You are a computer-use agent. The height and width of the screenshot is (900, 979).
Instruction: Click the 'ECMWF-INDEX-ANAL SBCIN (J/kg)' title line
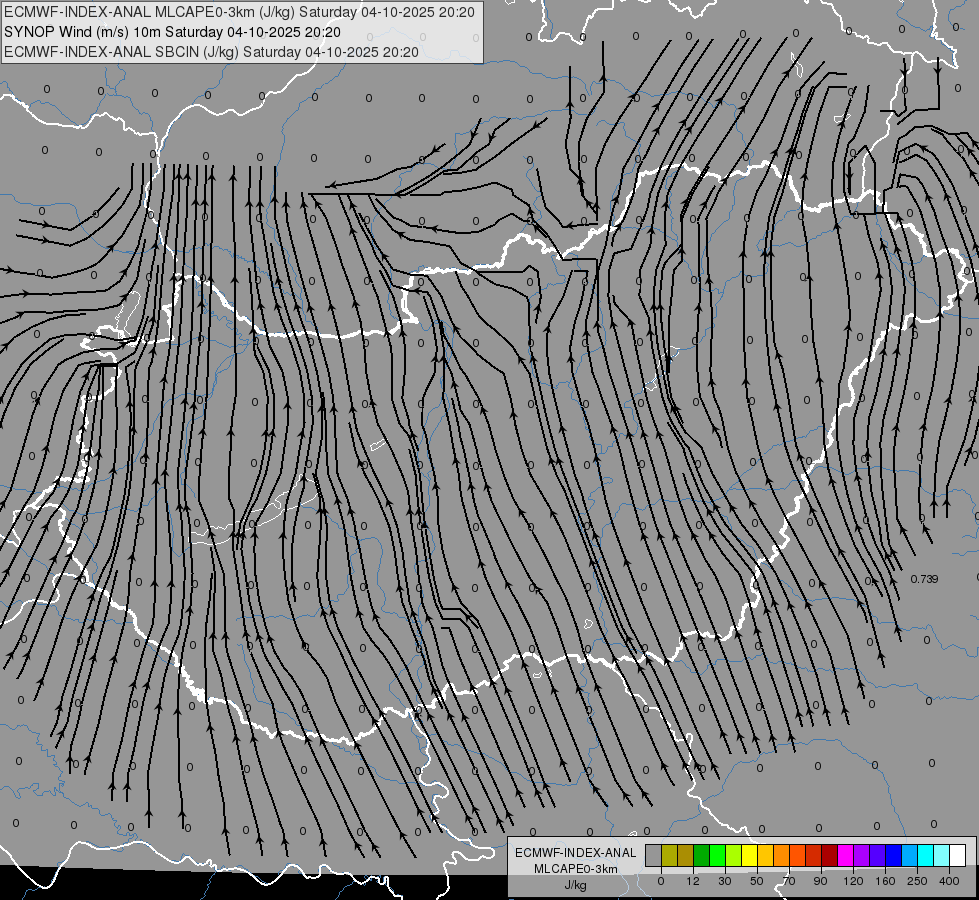click(211, 52)
